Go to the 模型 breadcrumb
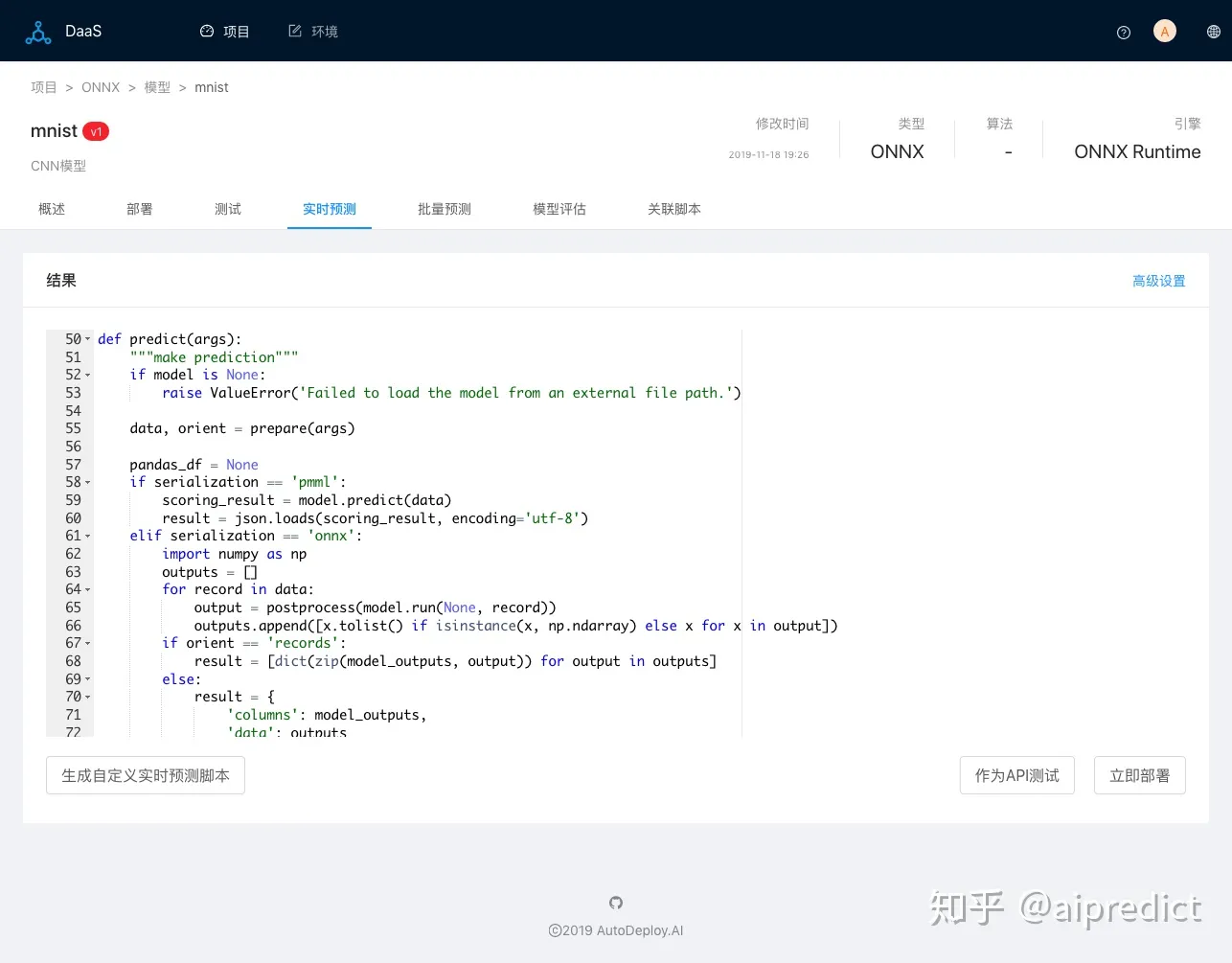 tap(157, 87)
